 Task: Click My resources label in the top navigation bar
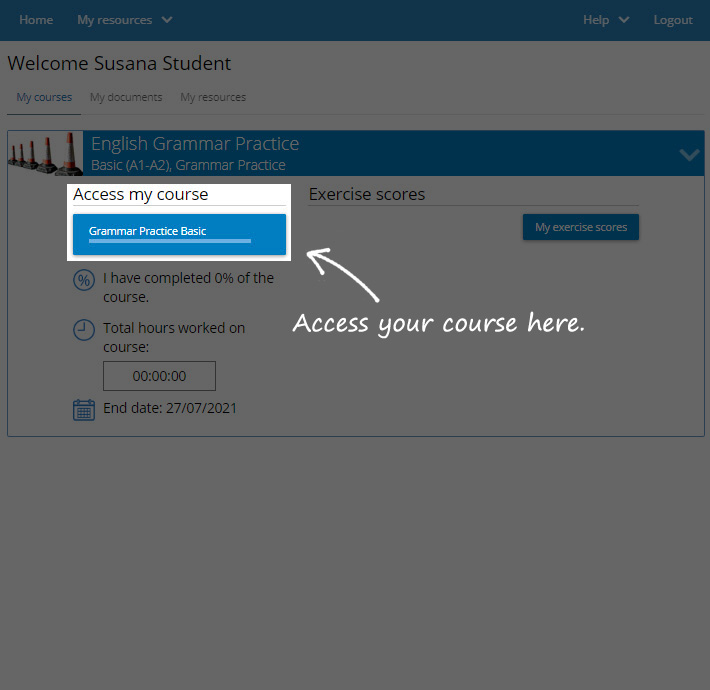pyautogui.click(x=114, y=20)
